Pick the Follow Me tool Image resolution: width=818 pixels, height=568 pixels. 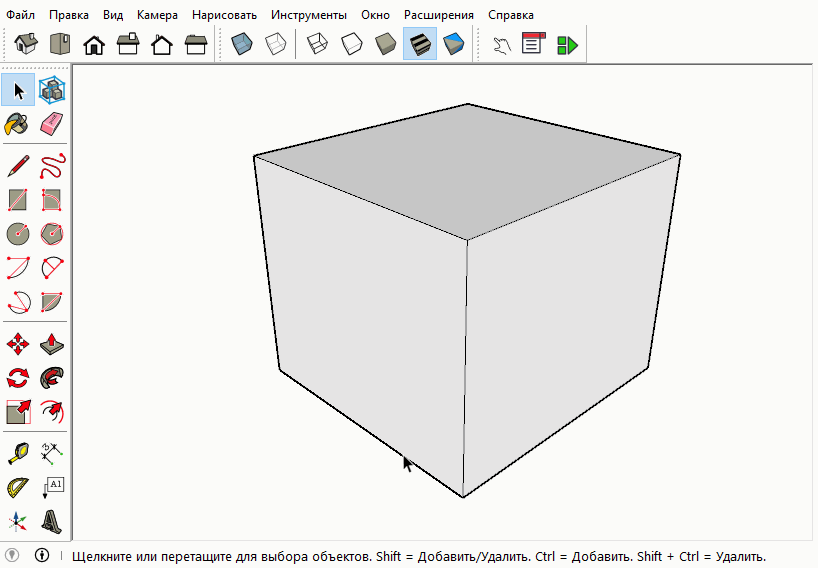52,378
